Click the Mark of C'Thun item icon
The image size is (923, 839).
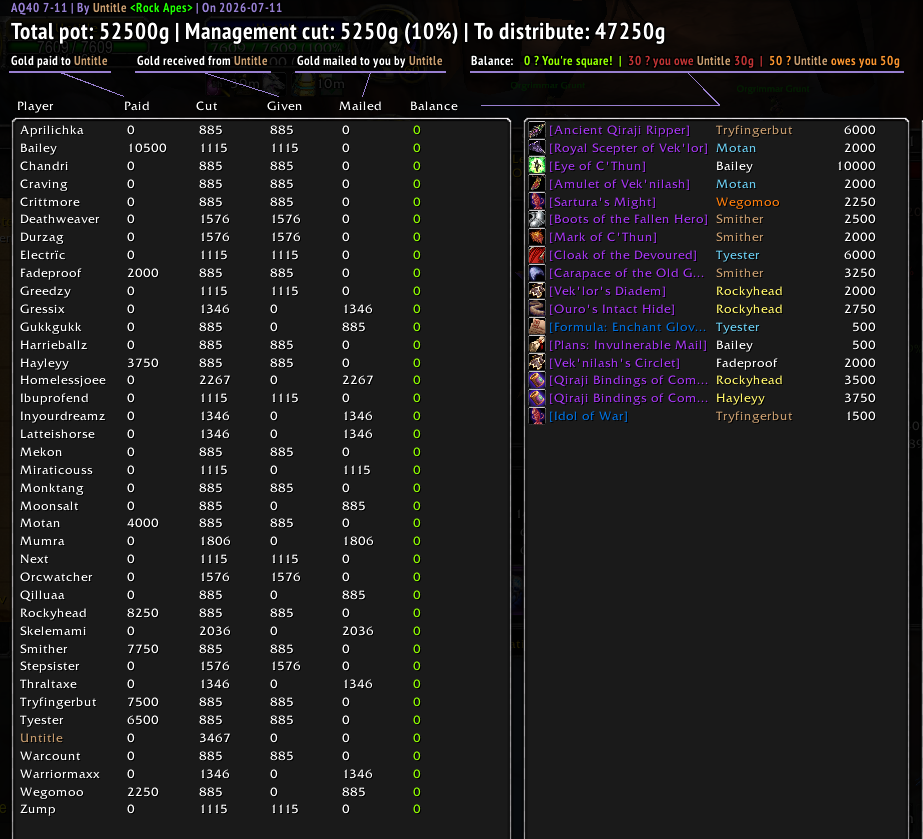click(536, 237)
